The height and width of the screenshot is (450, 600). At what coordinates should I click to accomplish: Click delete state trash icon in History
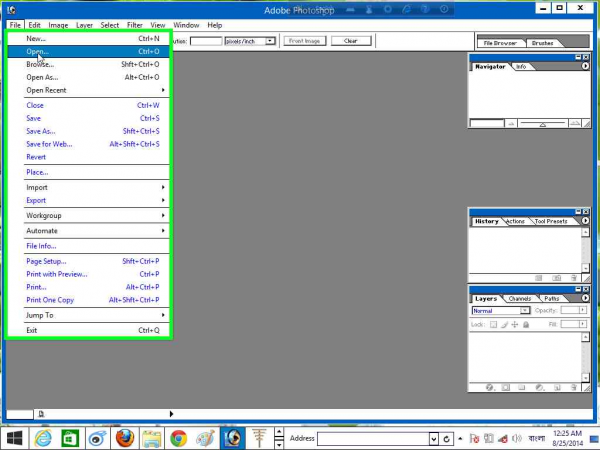click(574, 278)
